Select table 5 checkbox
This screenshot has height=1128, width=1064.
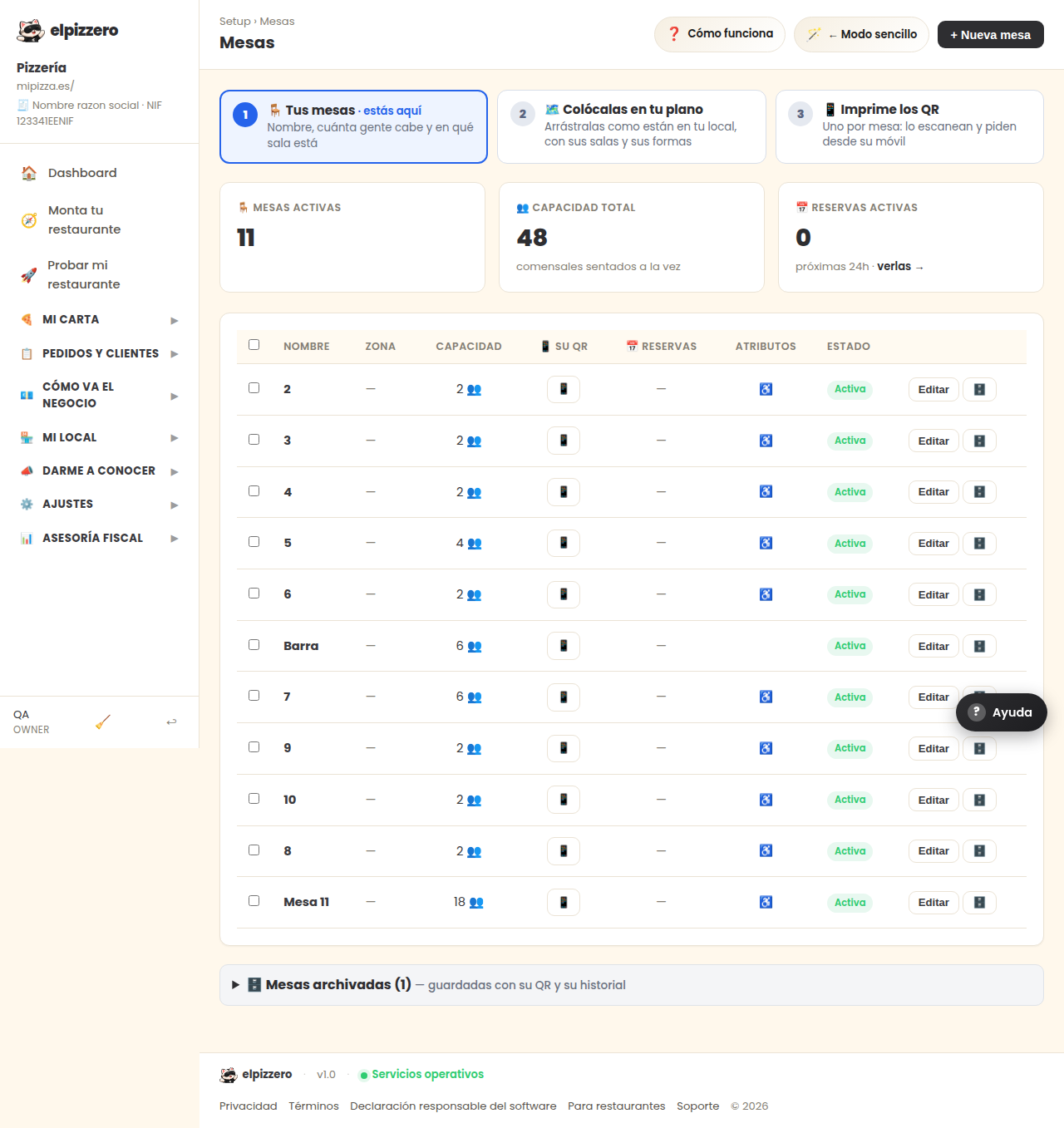coord(254,542)
